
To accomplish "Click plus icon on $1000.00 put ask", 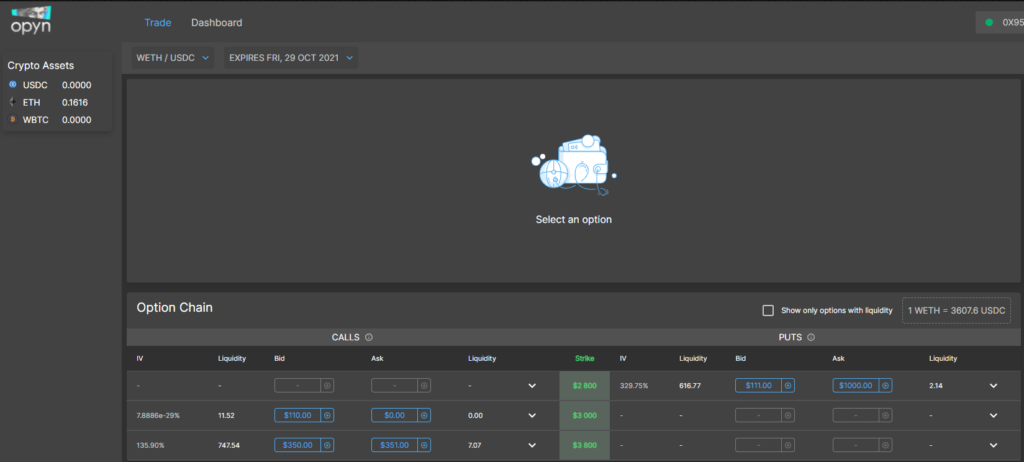I will [x=885, y=385].
